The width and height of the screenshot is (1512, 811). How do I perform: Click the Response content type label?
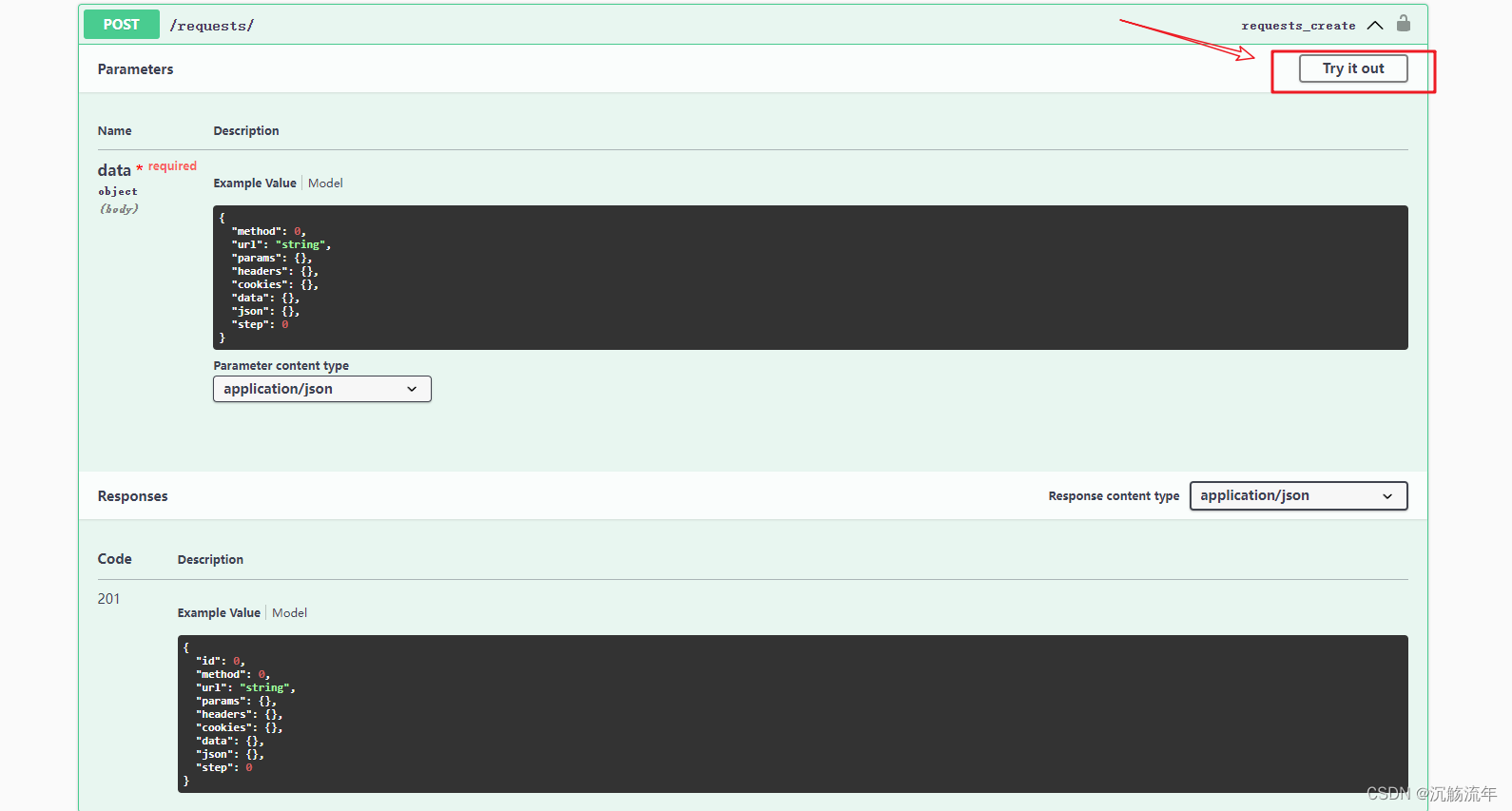pos(1114,496)
